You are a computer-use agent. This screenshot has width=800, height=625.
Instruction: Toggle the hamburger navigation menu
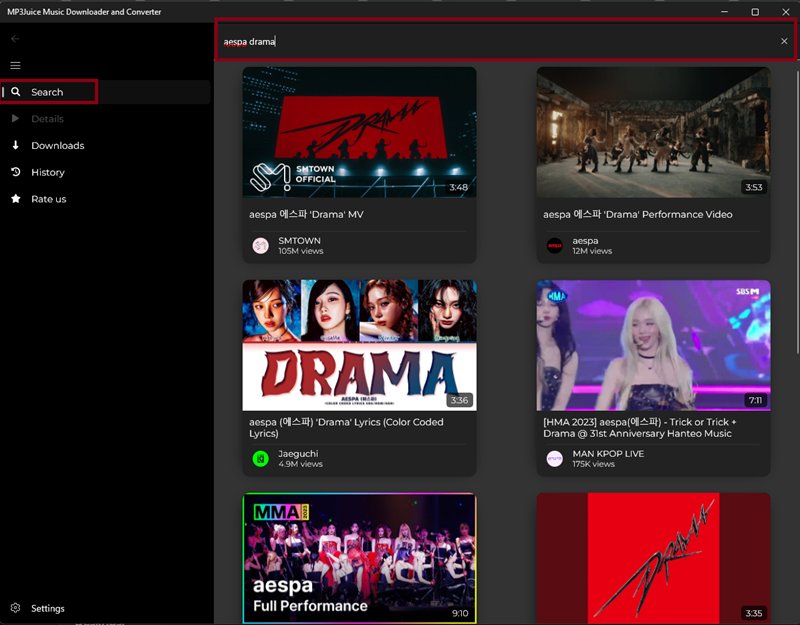point(15,65)
